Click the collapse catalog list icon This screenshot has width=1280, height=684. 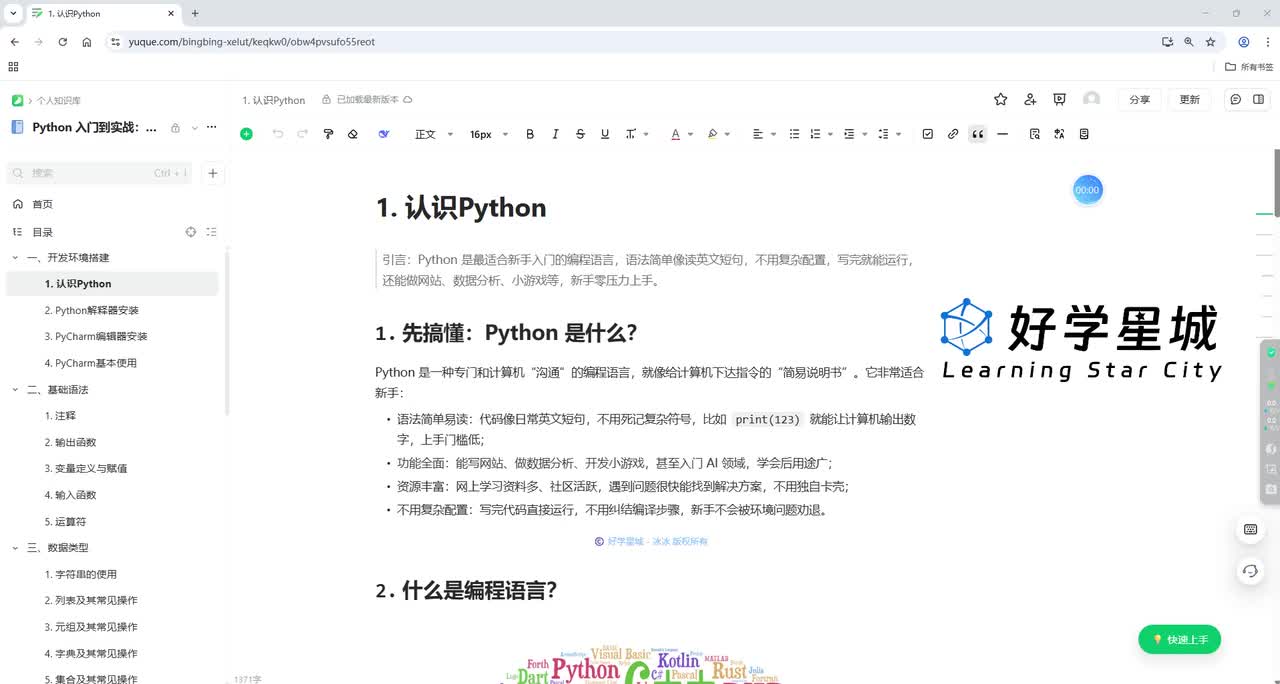pos(211,232)
